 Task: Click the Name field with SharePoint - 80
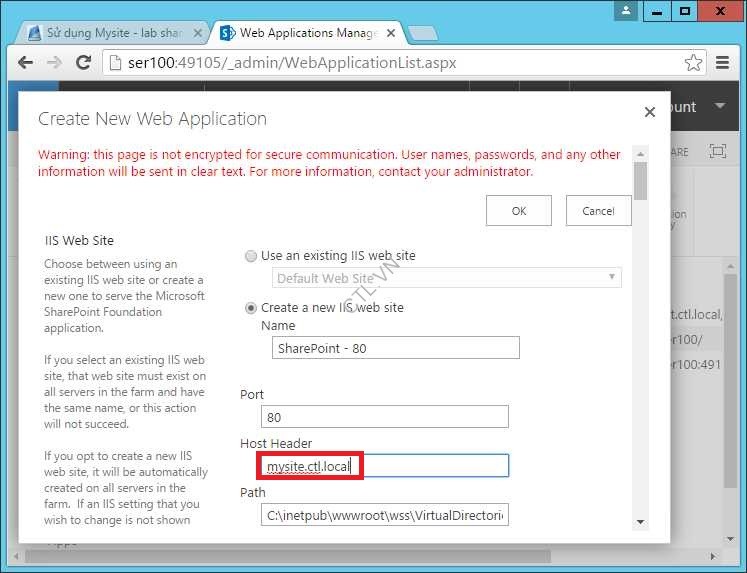click(395, 348)
